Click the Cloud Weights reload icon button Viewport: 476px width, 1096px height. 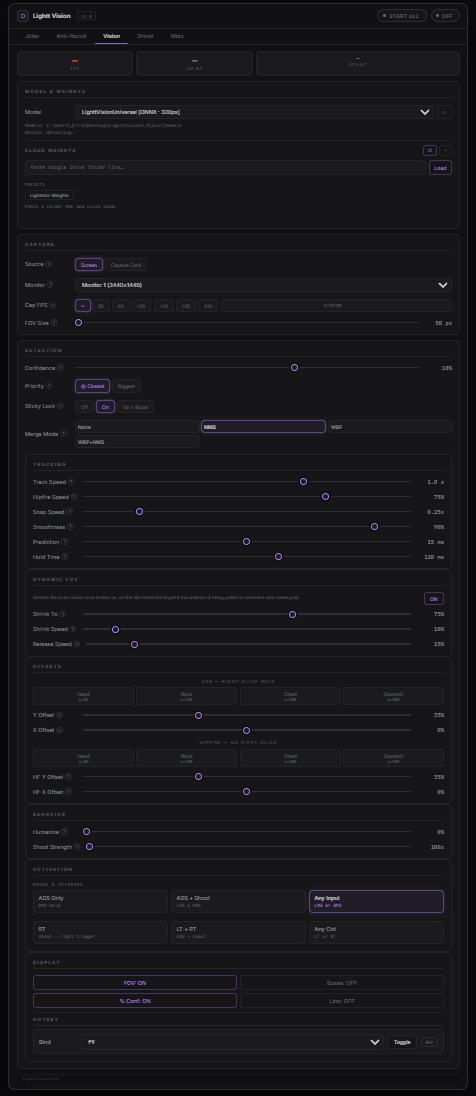[430, 150]
